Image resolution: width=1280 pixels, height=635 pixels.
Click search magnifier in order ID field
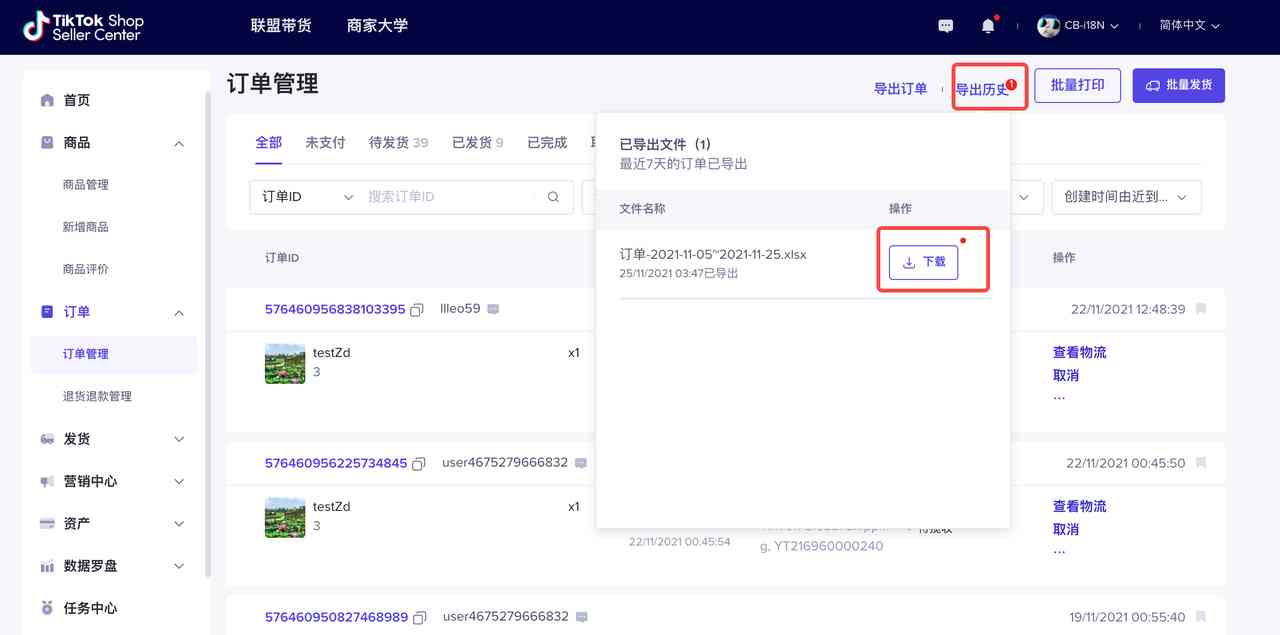point(553,197)
